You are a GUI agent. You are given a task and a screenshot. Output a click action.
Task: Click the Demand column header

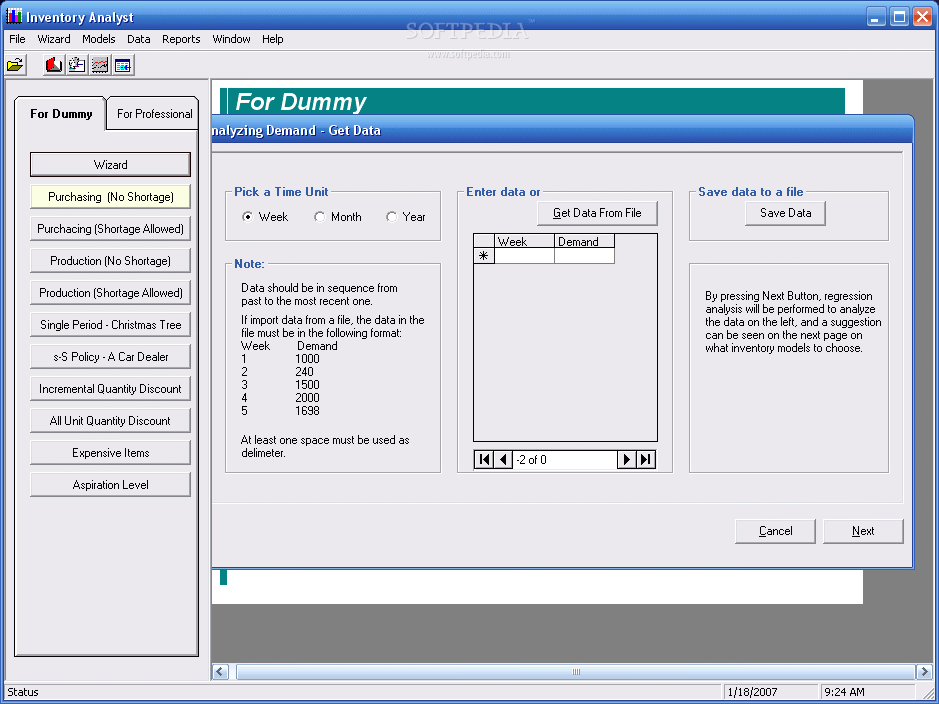(584, 241)
